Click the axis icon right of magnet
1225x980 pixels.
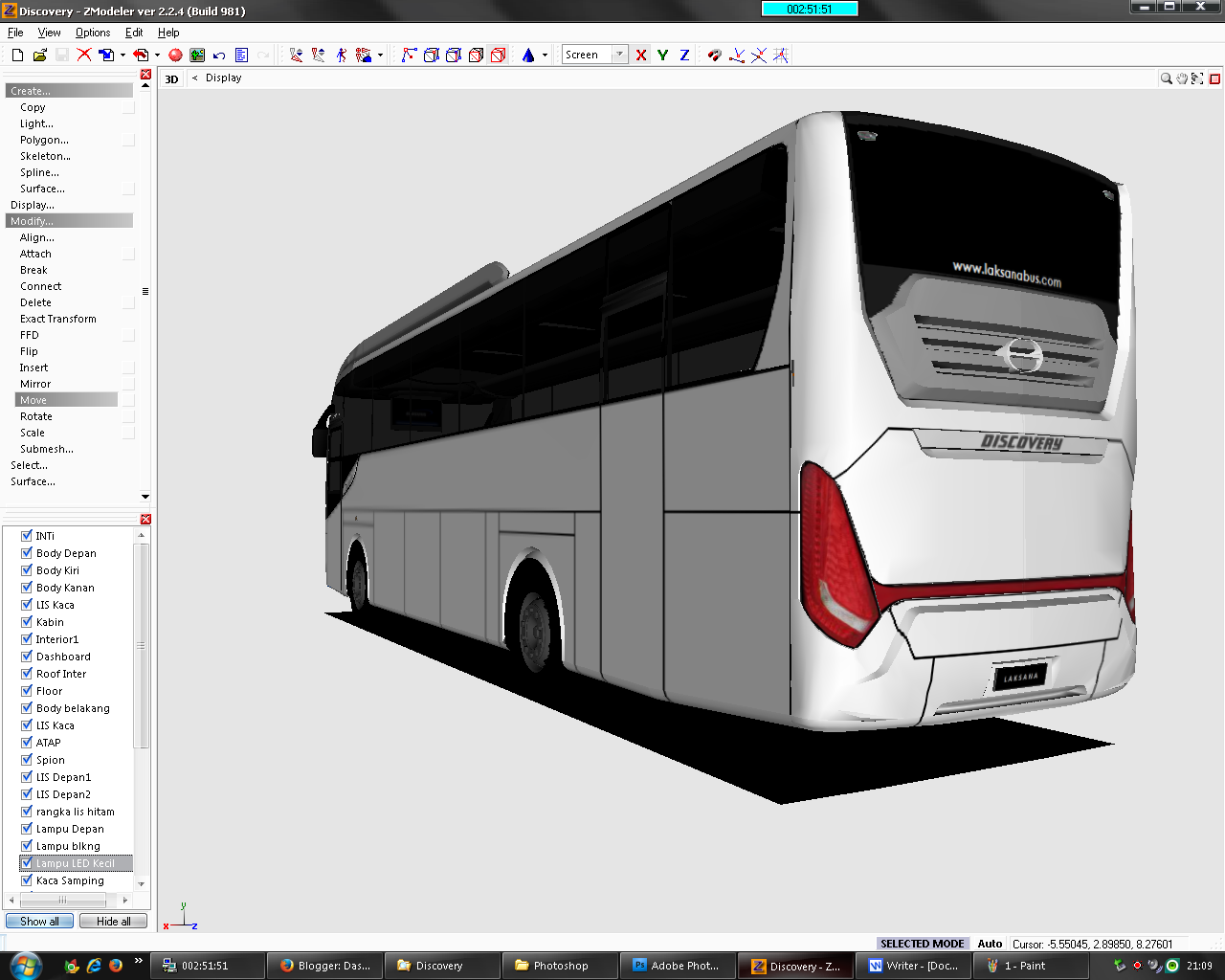pyautogui.click(x=736, y=55)
